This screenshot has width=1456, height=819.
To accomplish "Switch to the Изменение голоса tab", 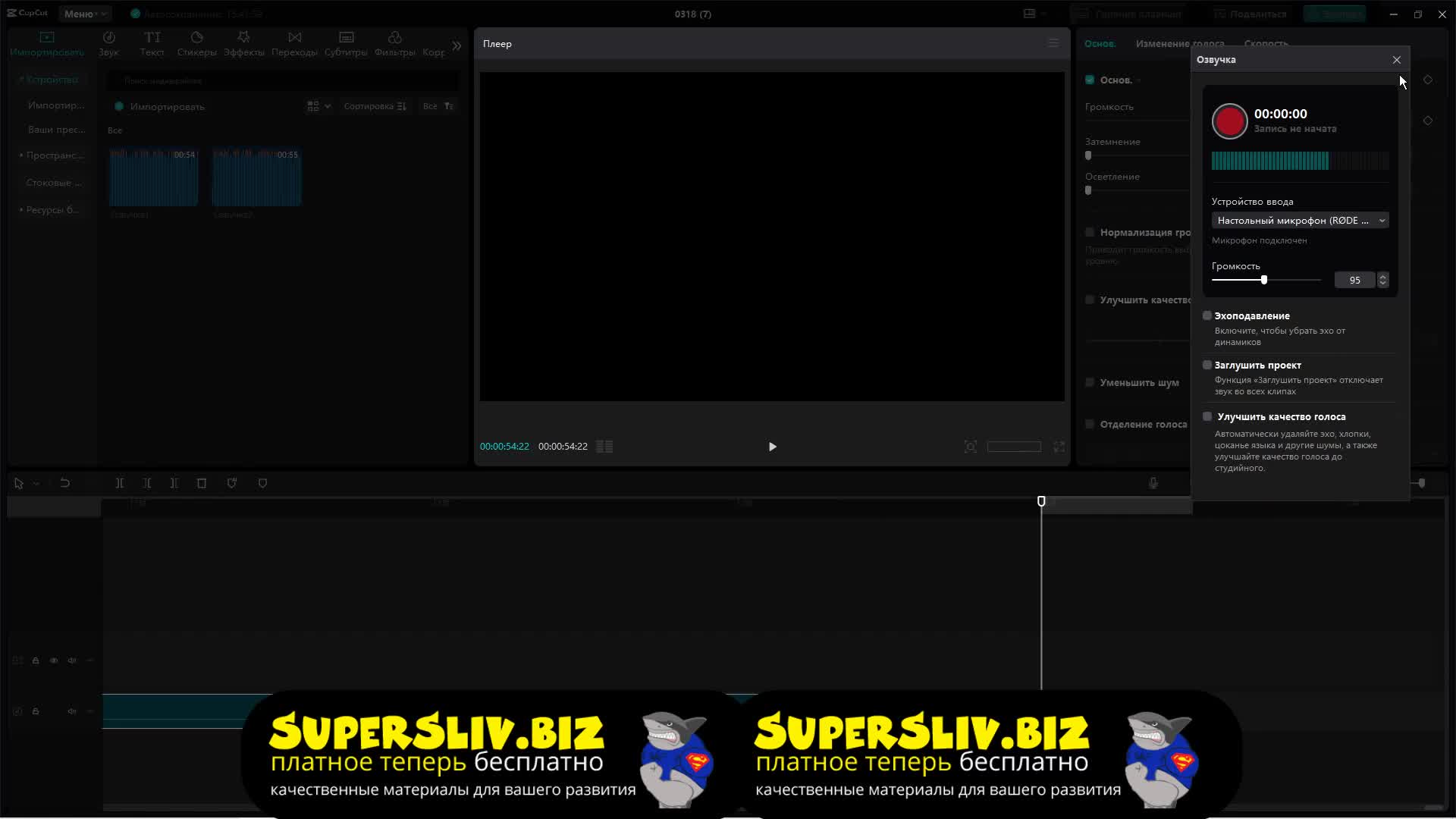I will tap(1180, 44).
